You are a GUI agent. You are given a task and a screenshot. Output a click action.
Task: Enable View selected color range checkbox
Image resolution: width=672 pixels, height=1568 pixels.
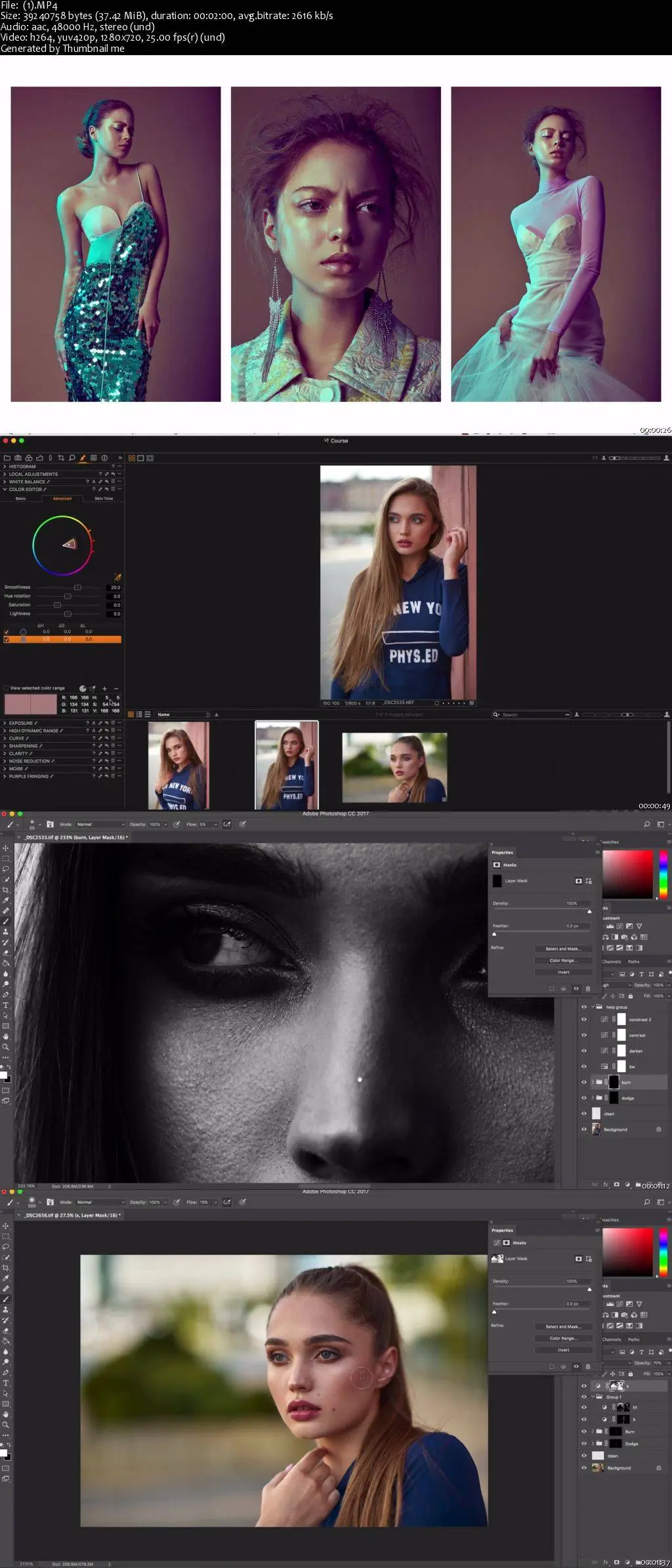tap(6, 688)
